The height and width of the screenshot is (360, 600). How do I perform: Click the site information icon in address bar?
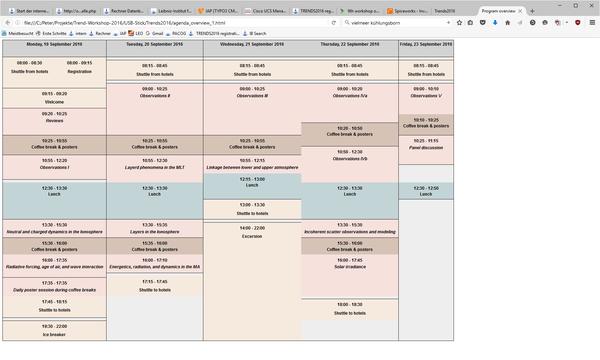pyautogui.click(x=18, y=23)
